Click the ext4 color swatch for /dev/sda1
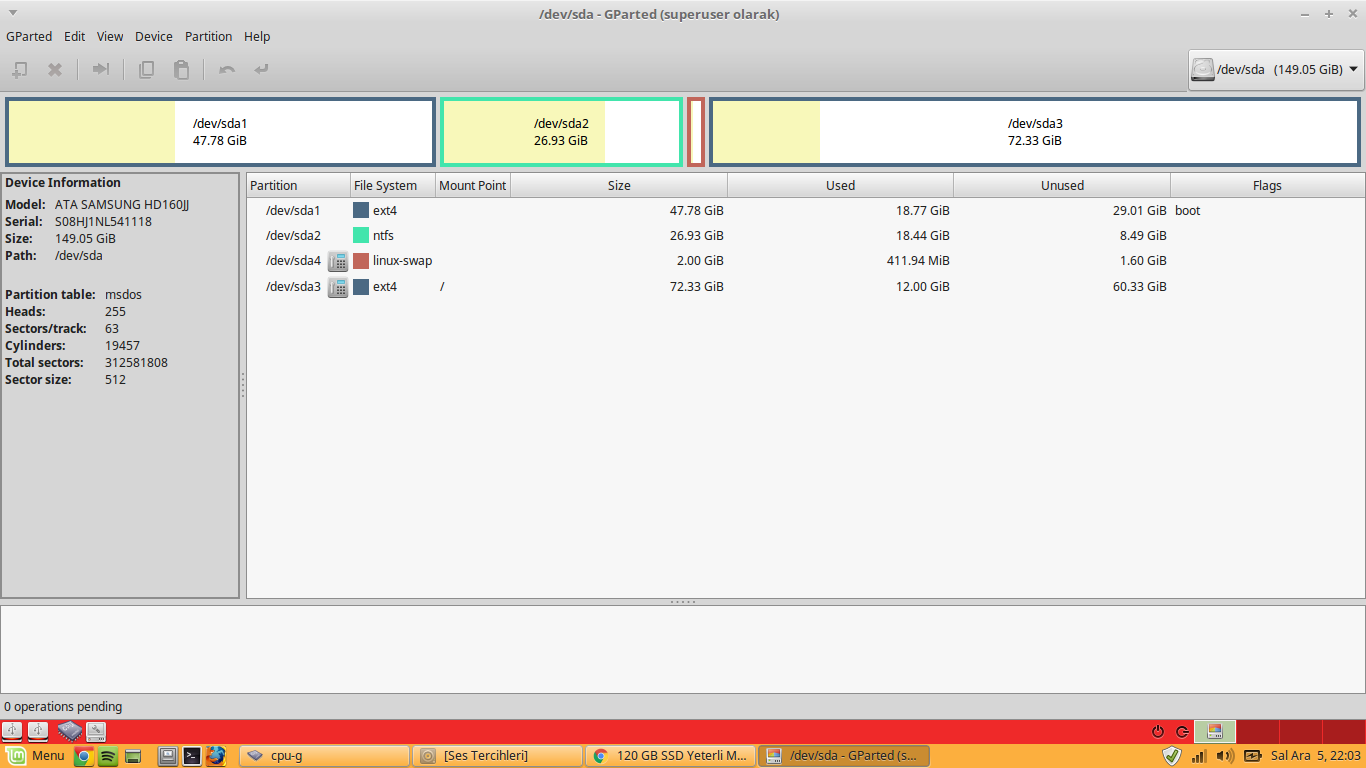The image size is (1366, 768). point(361,211)
